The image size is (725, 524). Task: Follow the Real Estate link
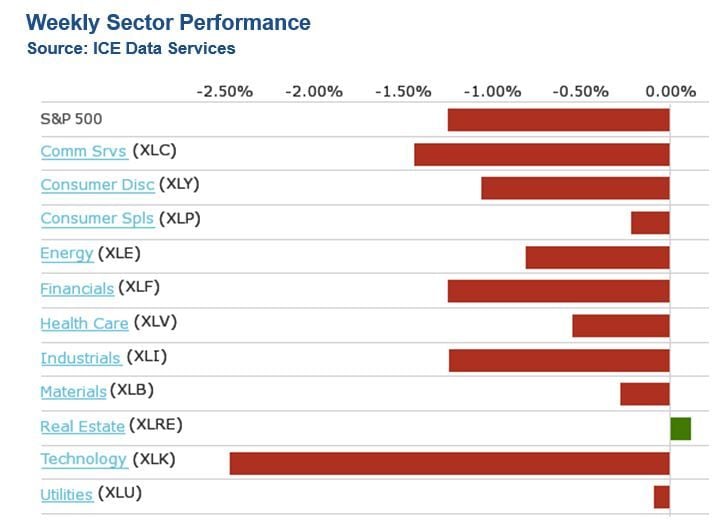click(82, 426)
